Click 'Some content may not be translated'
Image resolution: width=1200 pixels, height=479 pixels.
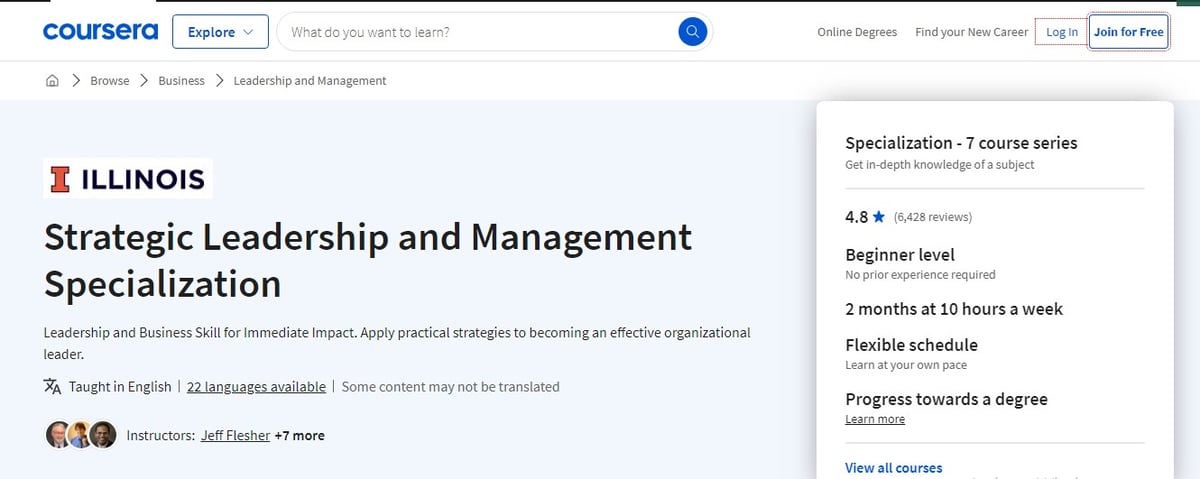[x=451, y=386]
